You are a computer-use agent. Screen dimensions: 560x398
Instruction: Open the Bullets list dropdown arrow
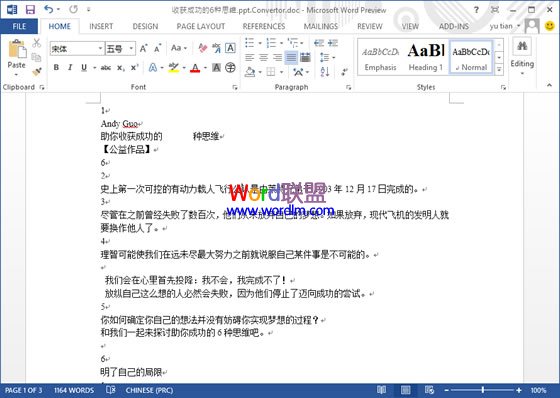click(x=260, y=43)
